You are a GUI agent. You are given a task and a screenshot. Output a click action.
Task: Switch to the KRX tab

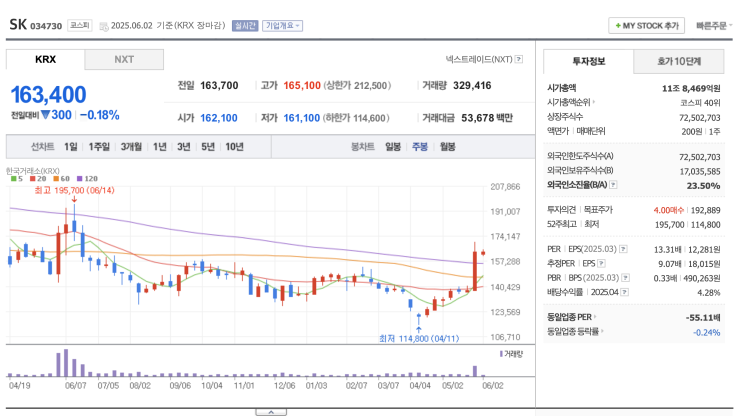[x=45, y=60]
